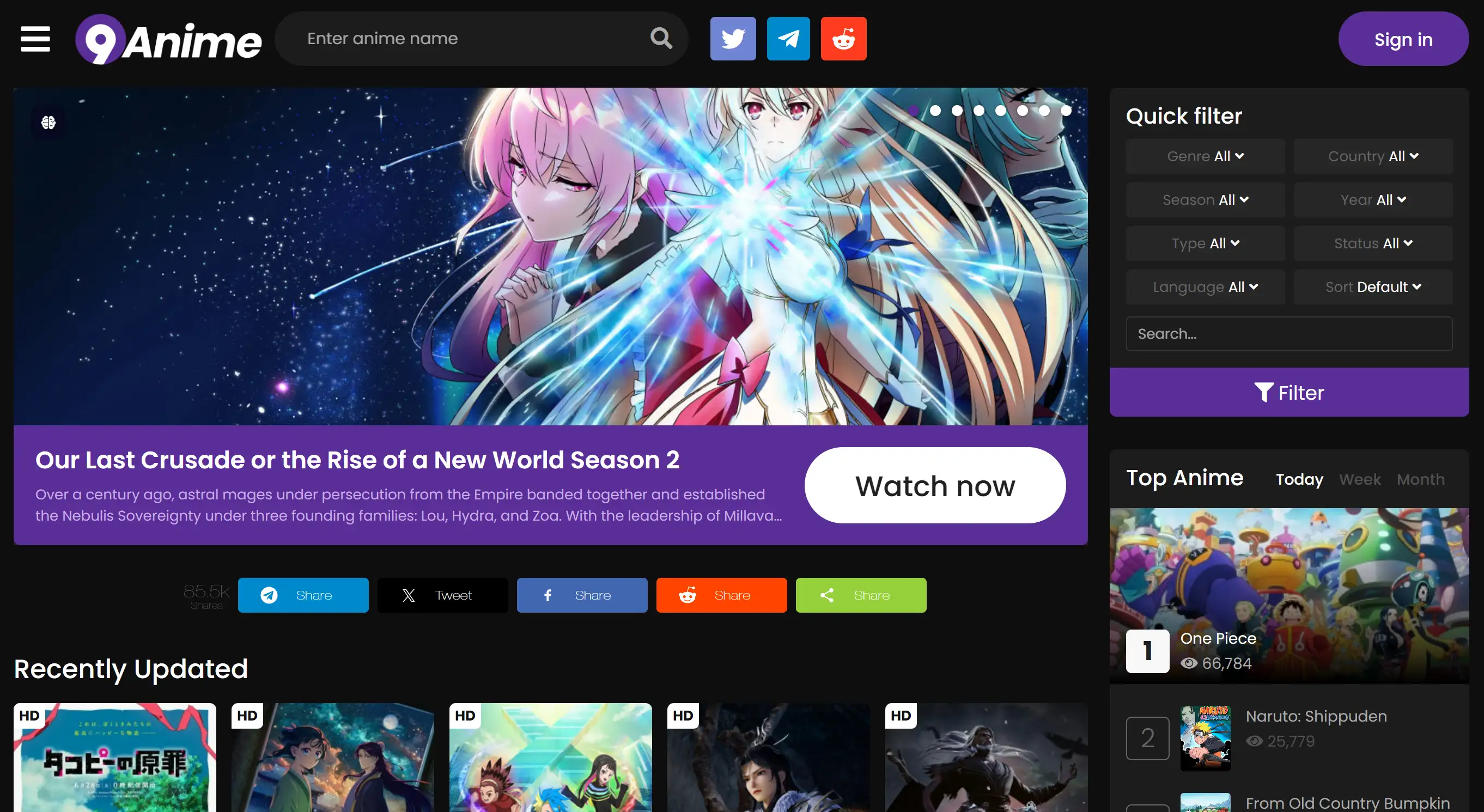The width and height of the screenshot is (1484, 812).
Task: Open the fifth white-haired figure poster
Action: coord(986,758)
